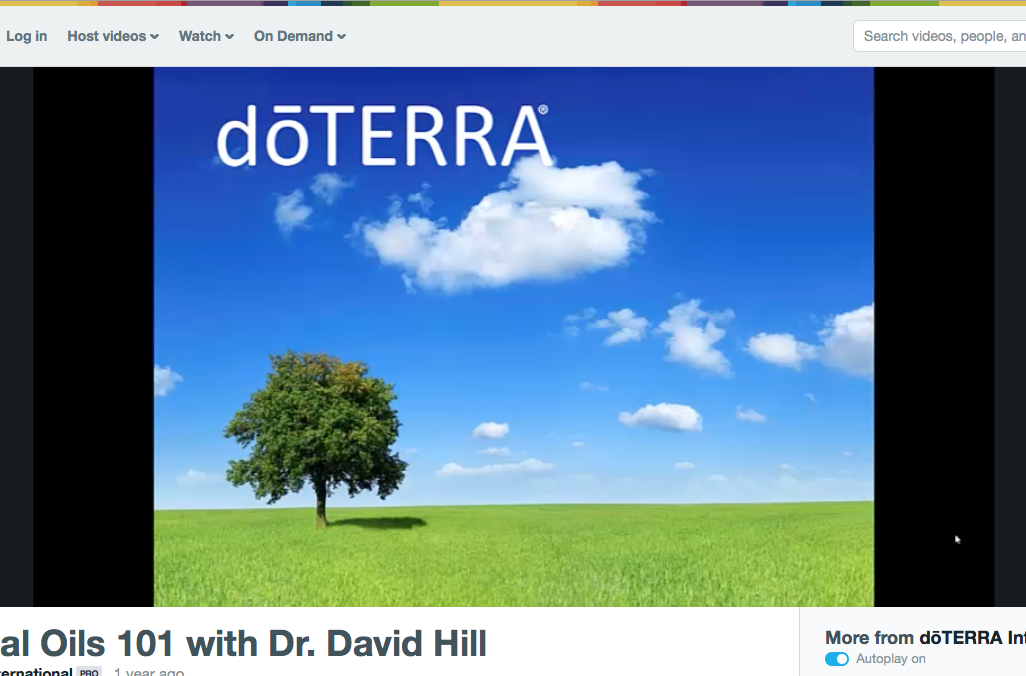The image size is (1026, 676).
Task: Toggle the Autoplay switch off
Action: tap(837, 659)
